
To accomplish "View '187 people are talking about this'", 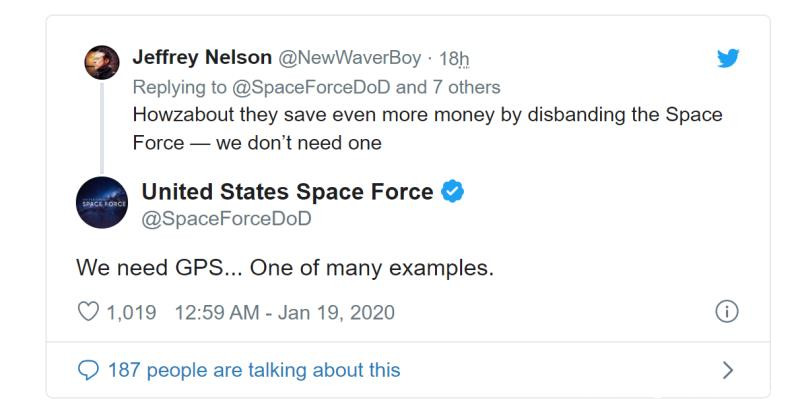I will (x=253, y=370).
